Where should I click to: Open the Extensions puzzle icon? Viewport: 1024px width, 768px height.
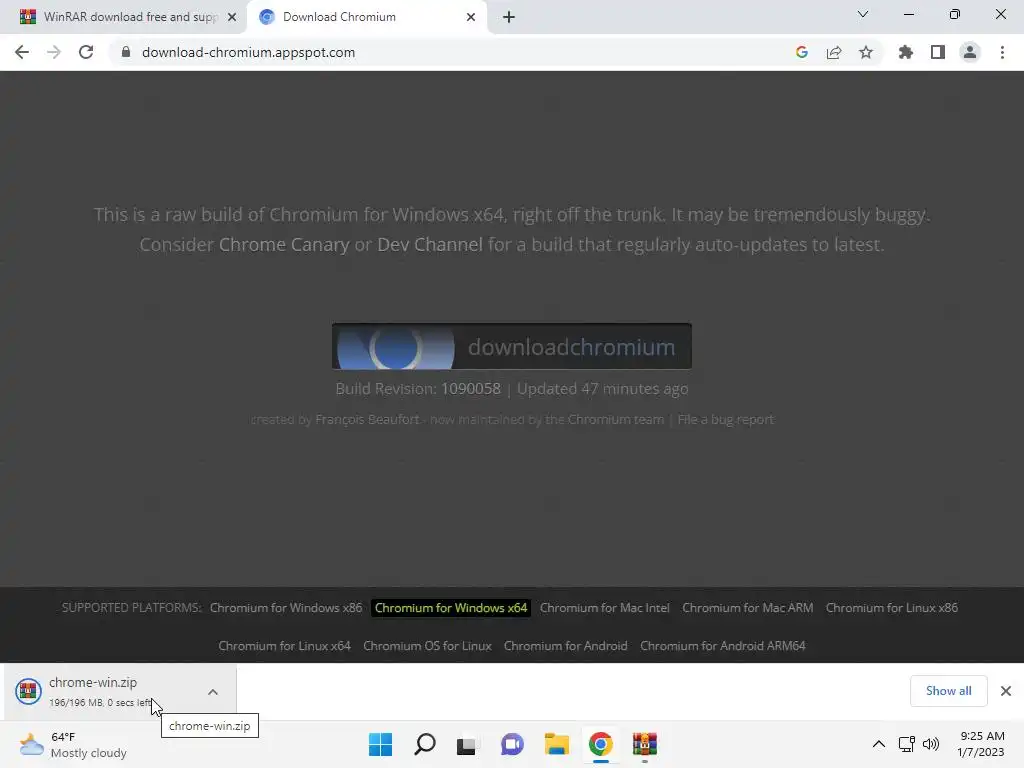pyautogui.click(x=906, y=52)
